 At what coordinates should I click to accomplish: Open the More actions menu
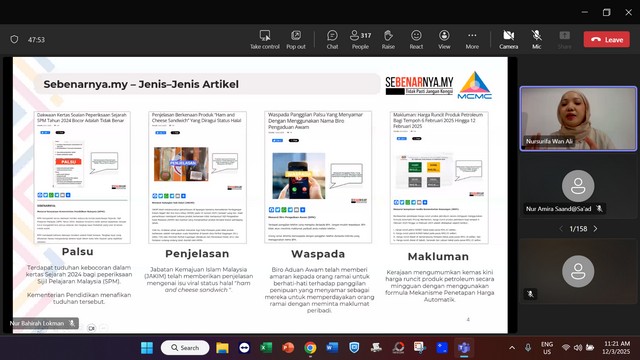pos(472,40)
